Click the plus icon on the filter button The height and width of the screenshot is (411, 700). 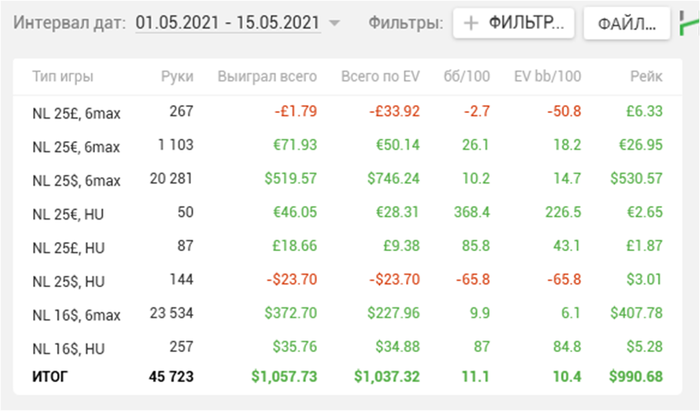pyautogui.click(x=471, y=23)
